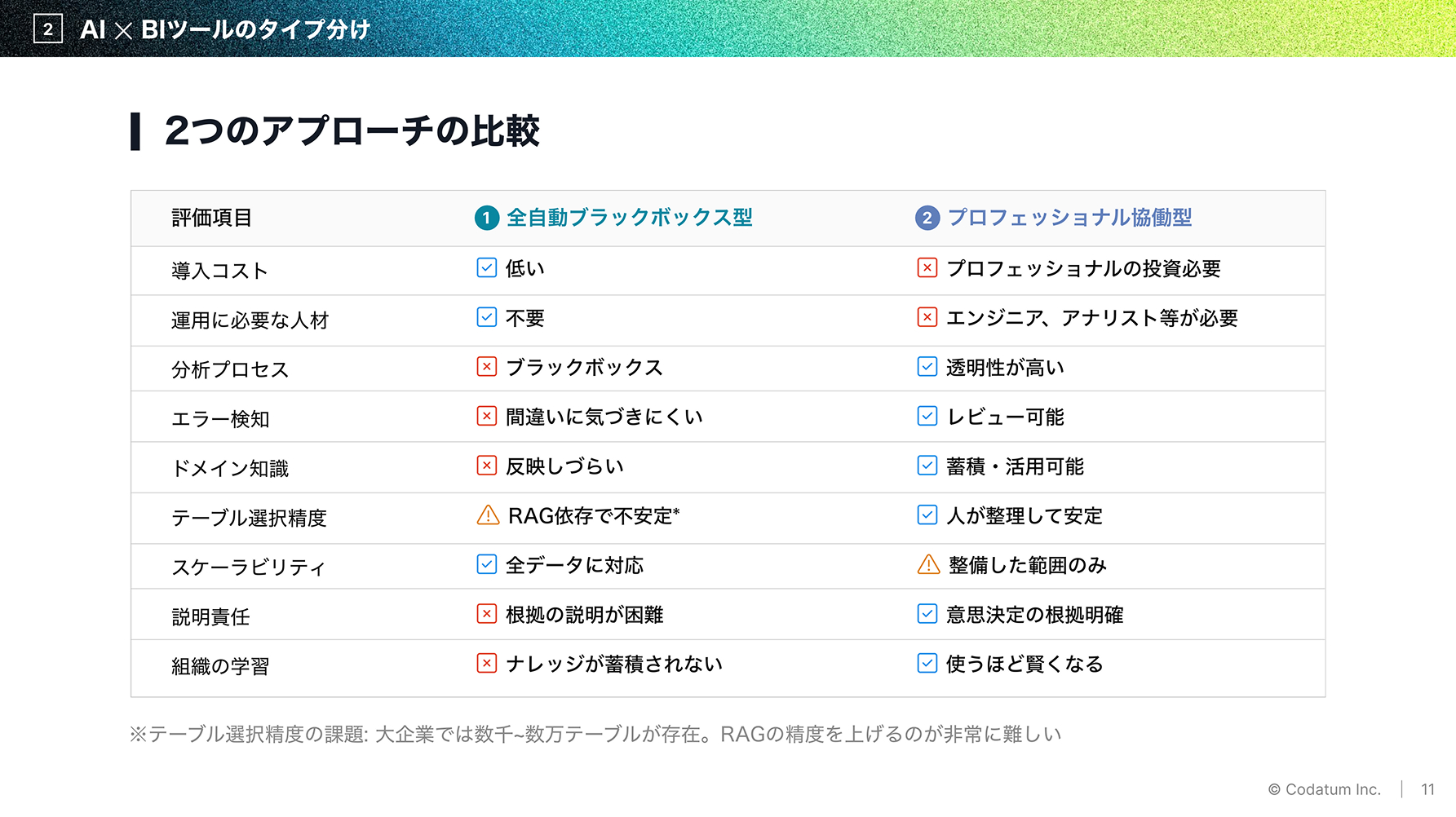
Task: Click the numbered badge 1 in column header
Action: 485,218
